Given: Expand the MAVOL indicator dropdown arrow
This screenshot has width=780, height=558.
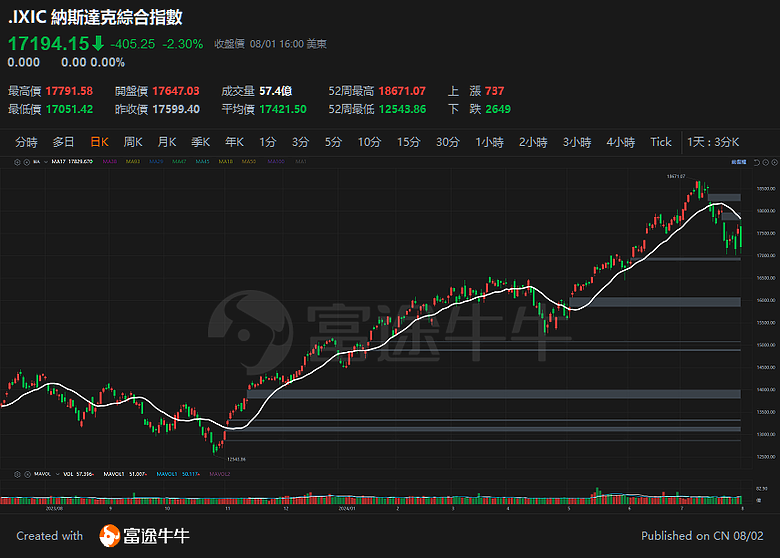Looking at the screenshot, I should 57,474.
